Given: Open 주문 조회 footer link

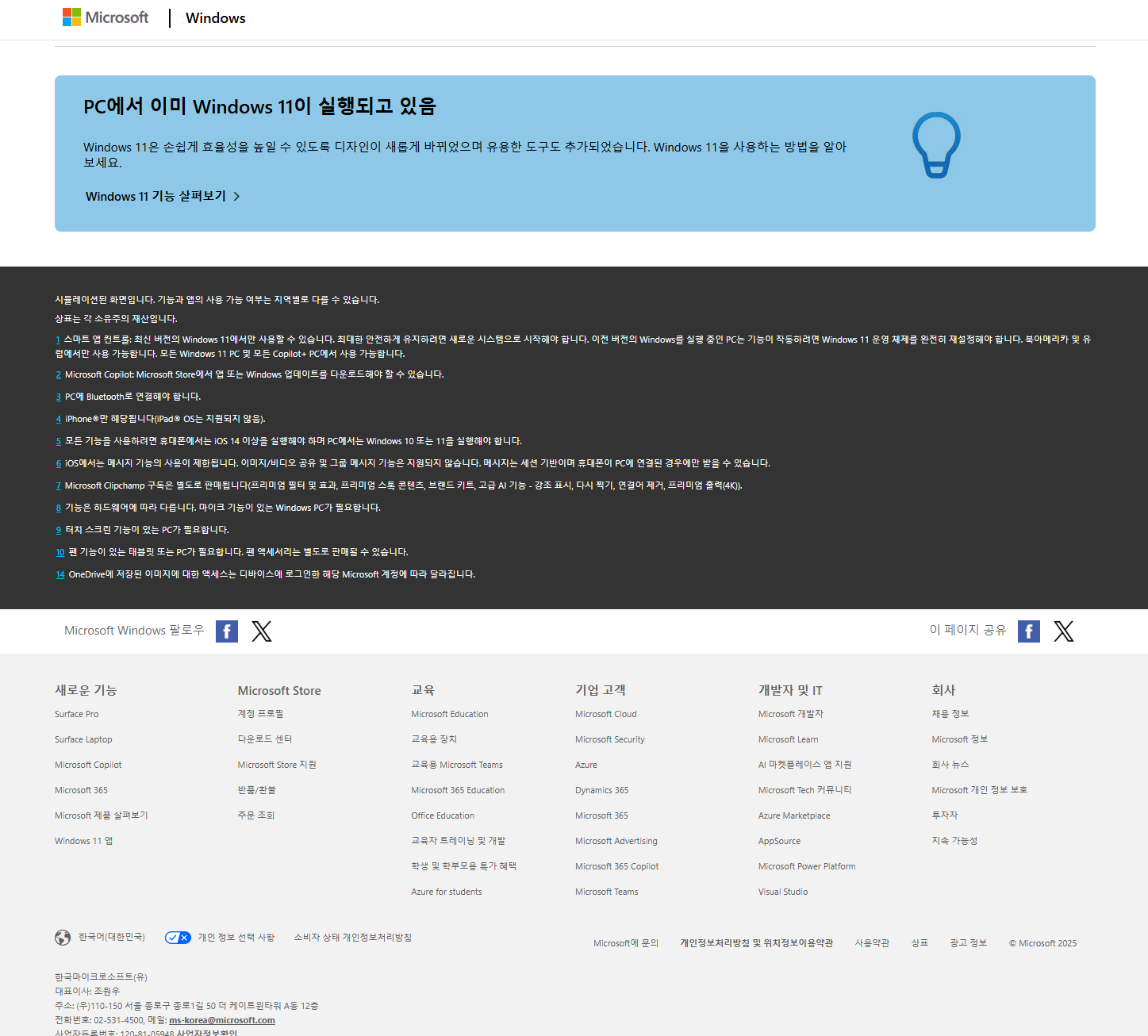Looking at the screenshot, I should pos(256,815).
